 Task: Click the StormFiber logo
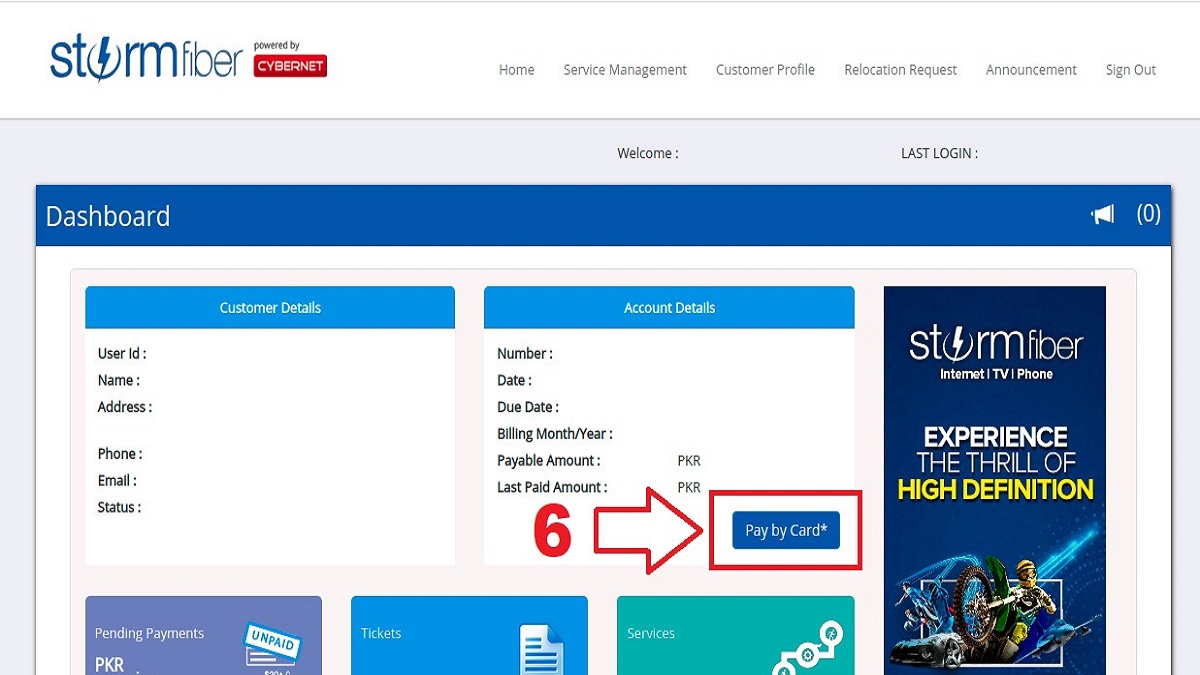click(x=146, y=59)
